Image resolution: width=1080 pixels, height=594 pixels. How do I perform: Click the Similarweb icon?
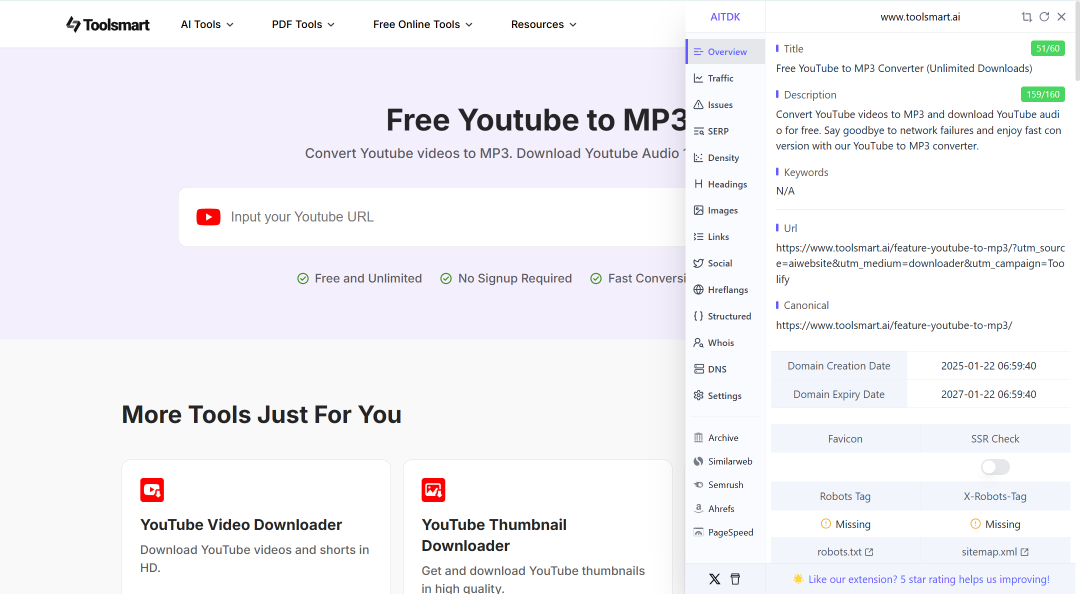coord(698,461)
